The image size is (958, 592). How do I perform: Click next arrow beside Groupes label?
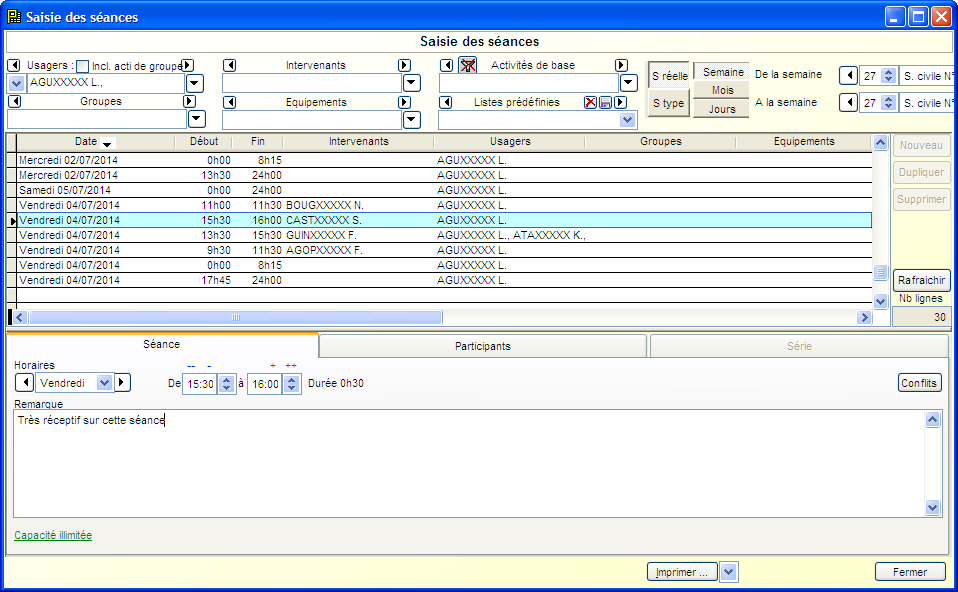[x=189, y=101]
